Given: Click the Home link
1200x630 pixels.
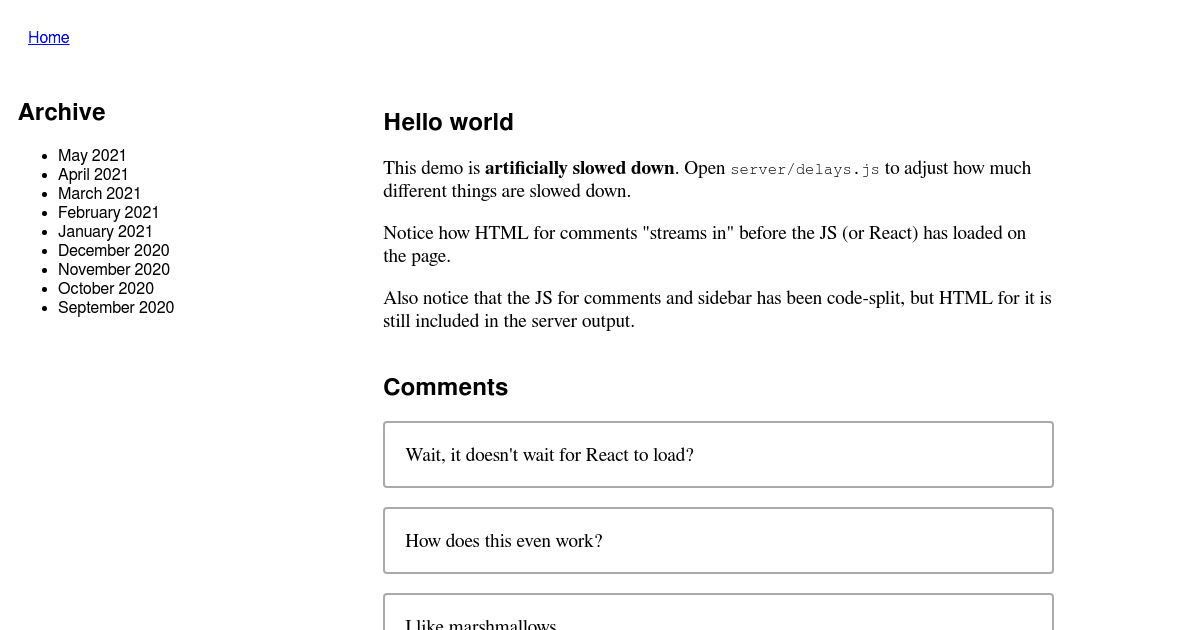Looking at the screenshot, I should 48,37.
